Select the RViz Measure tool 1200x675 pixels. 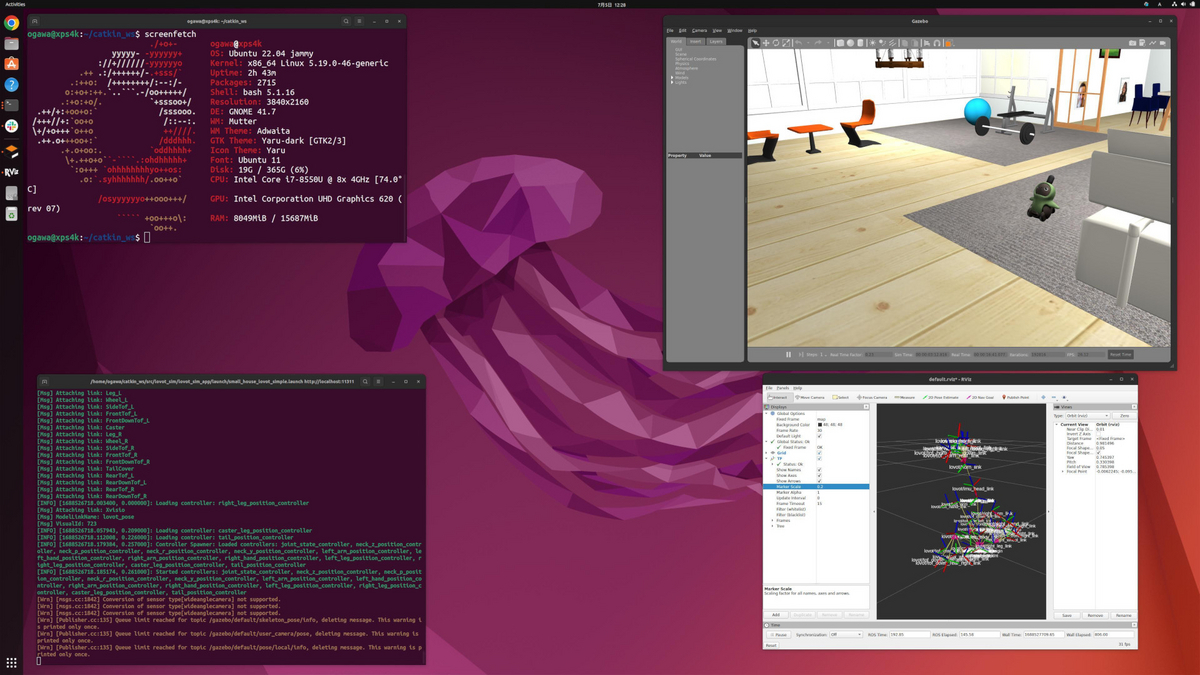click(904, 398)
